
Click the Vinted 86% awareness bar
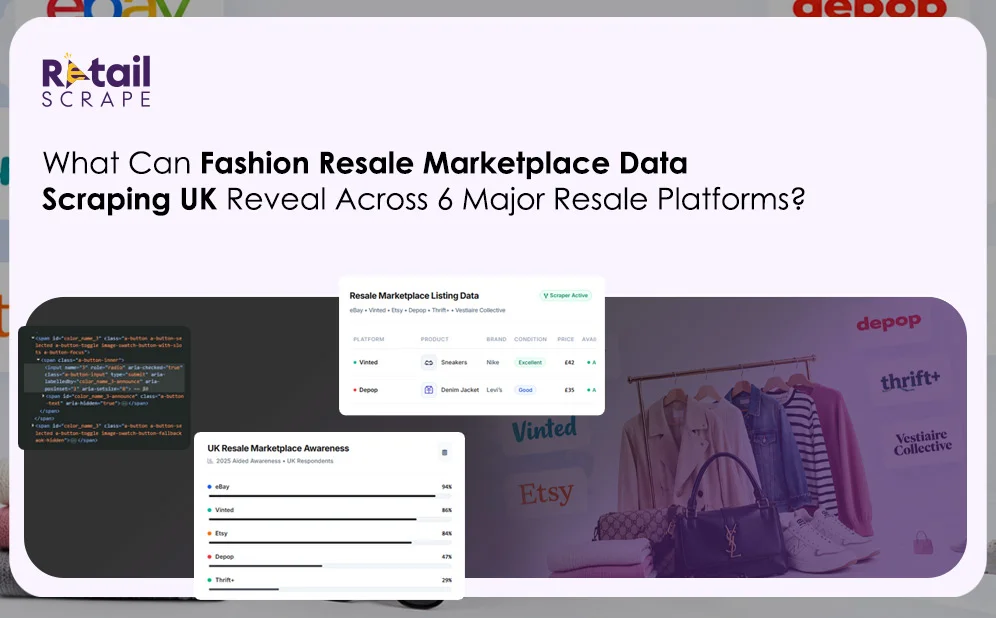click(x=330, y=520)
